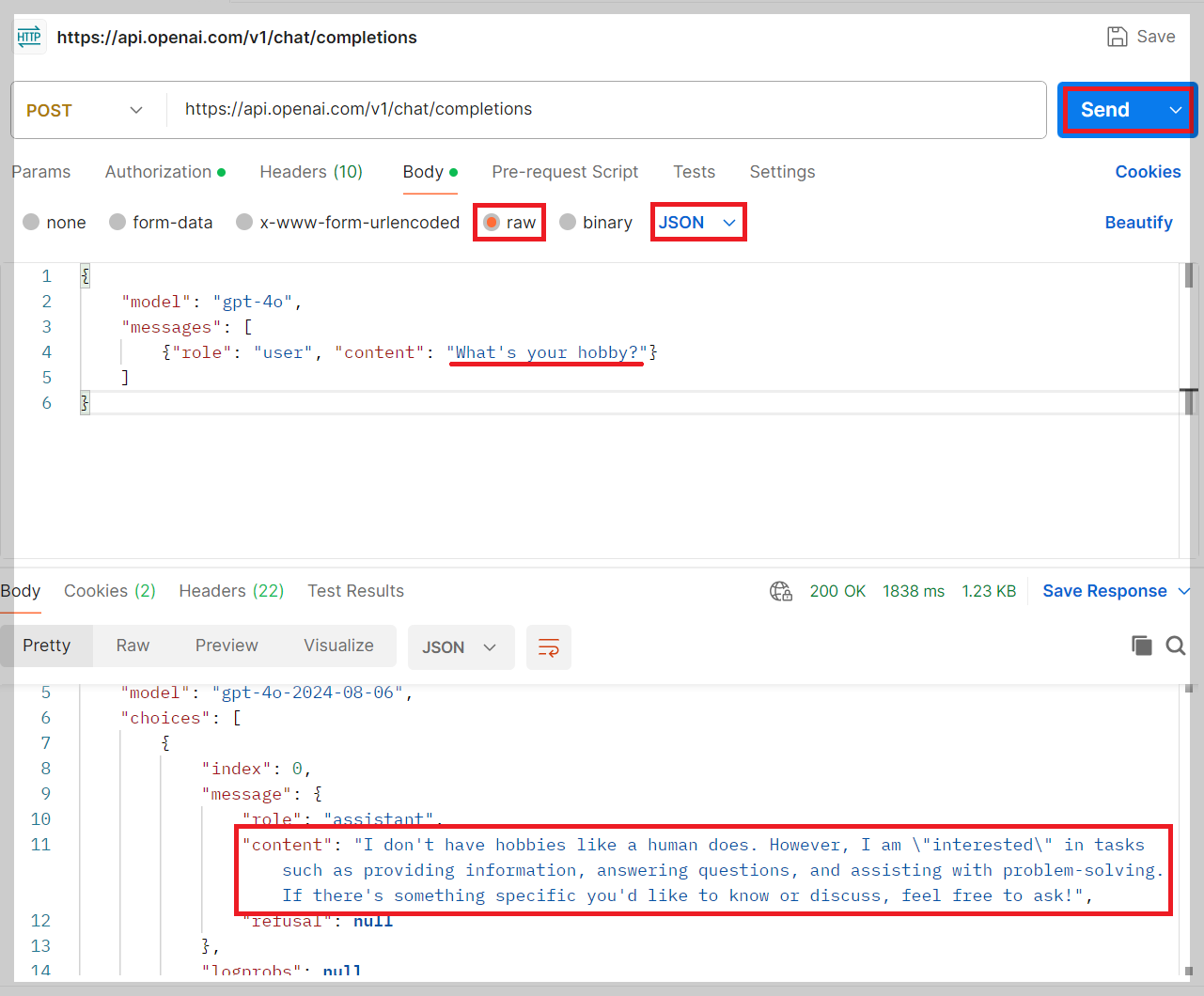Click the "messages" key in request body
The height and width of the screenshot is (996, 1204).
pos(171,327)
